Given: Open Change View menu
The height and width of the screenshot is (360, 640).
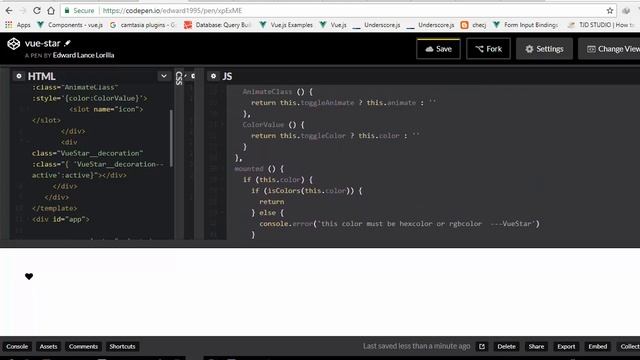Looking at the screenshot, I should (609, 49).
